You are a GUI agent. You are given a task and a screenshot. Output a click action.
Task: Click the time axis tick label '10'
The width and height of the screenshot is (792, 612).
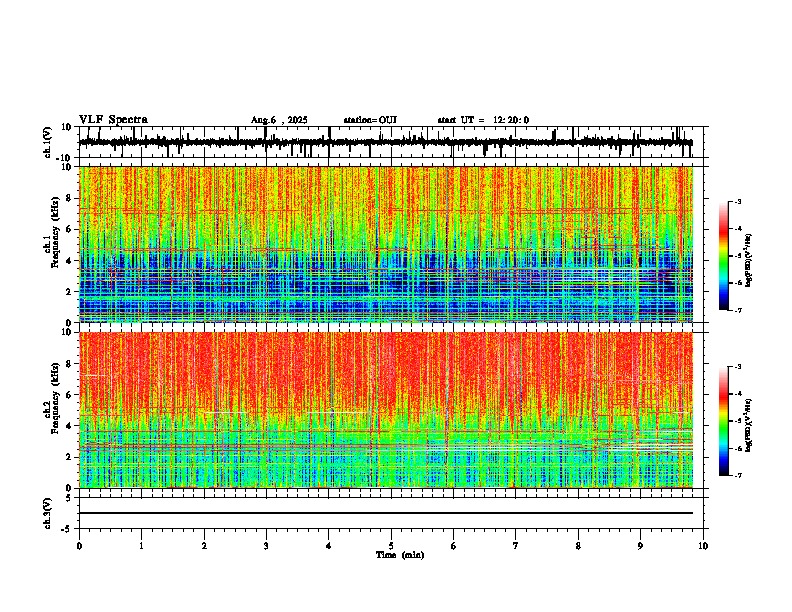pos(703,546)
